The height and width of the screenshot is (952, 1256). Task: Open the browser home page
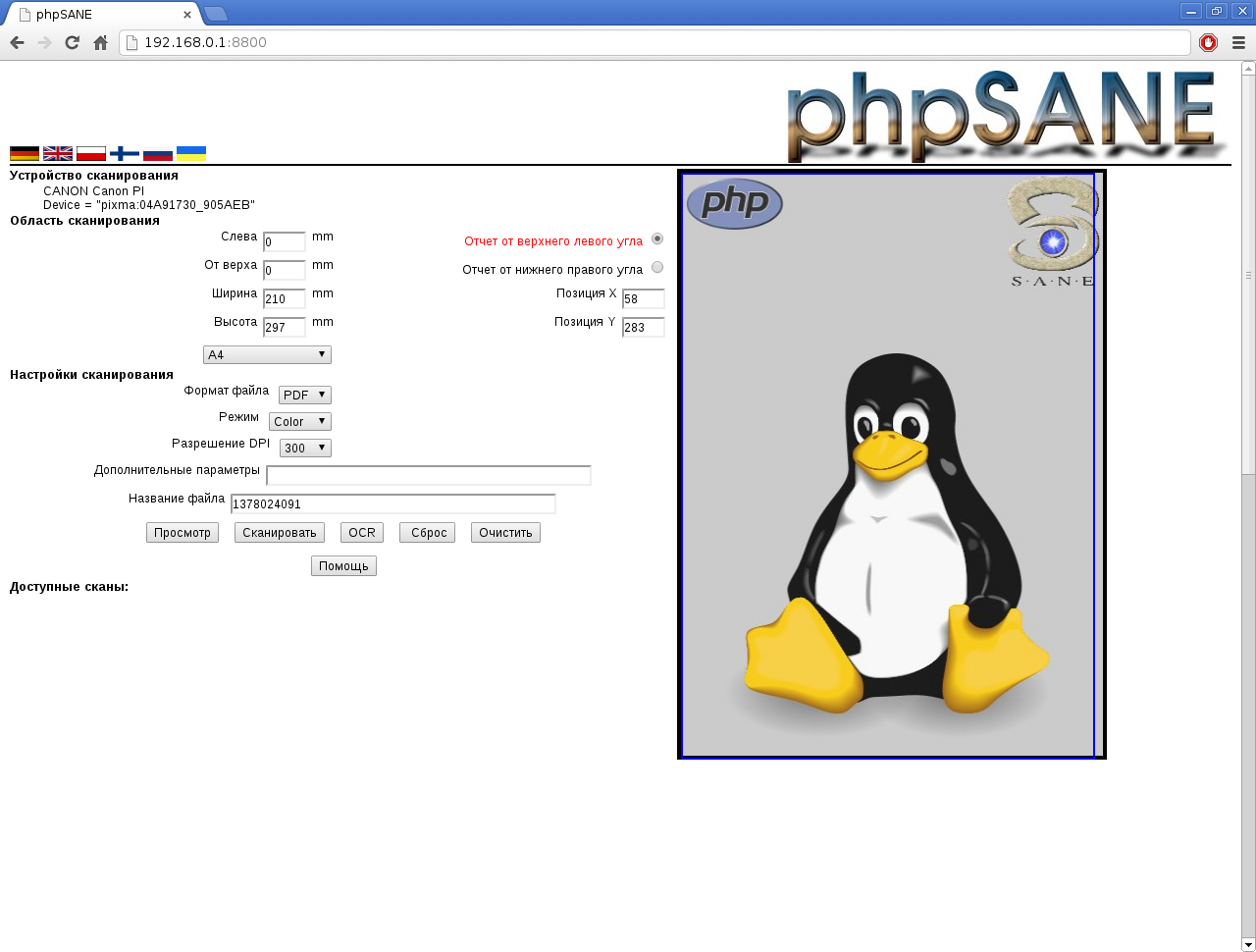[100, 42]
